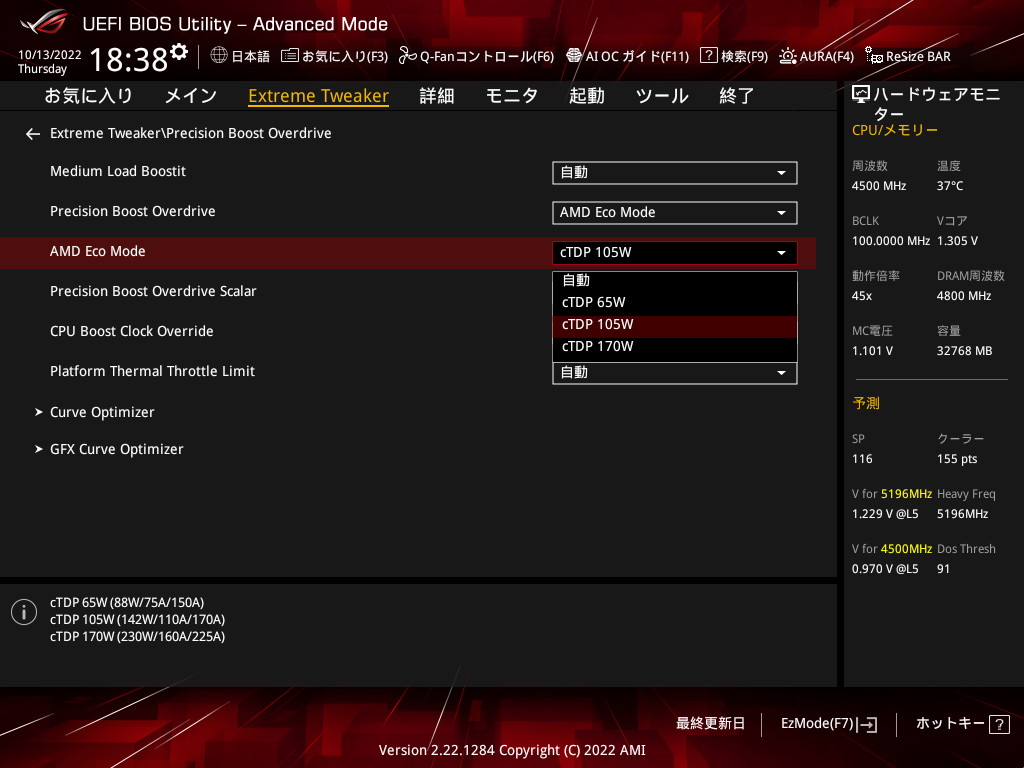Select Medium Load Boostit label

pyautogui.click(x=118, y=172)
